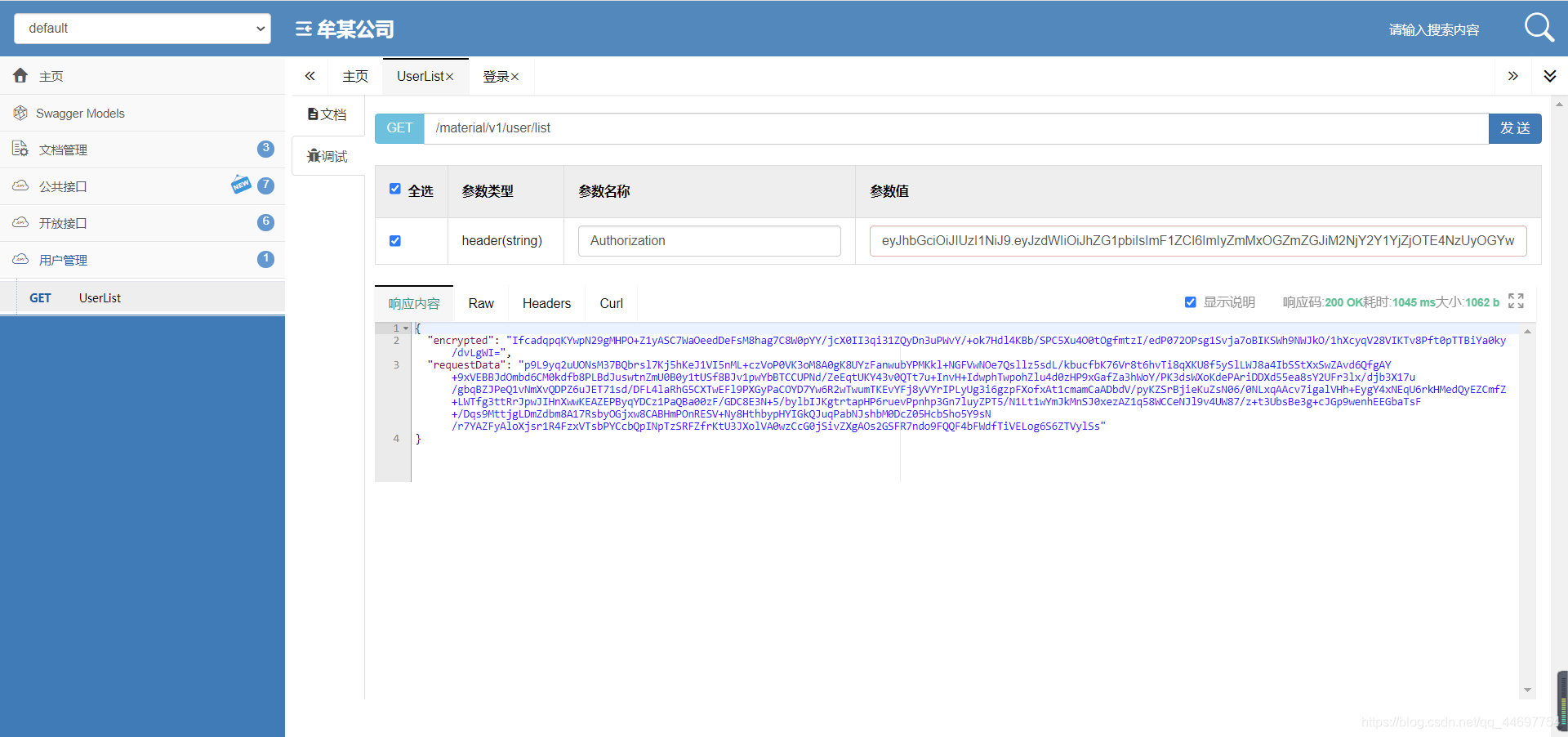Expand the 公共接口 menu group
Screen dimensions: 1568x737
point(142,186)
